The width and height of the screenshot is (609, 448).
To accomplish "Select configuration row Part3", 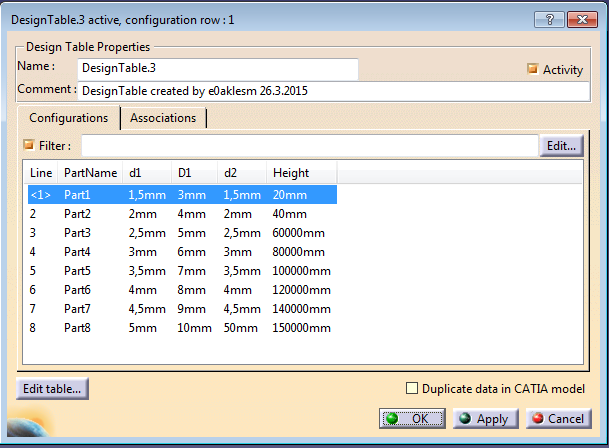I will point(182,233).
